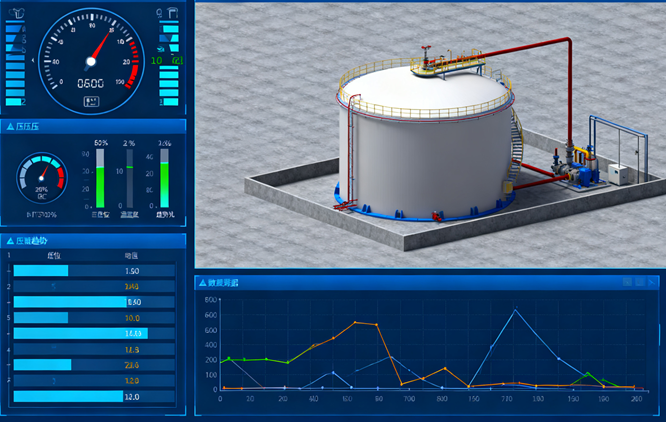This screenshot has height=422, width=666.
Task: Collapse the gauge panel via its header triangle
Action: coord(10,127)
